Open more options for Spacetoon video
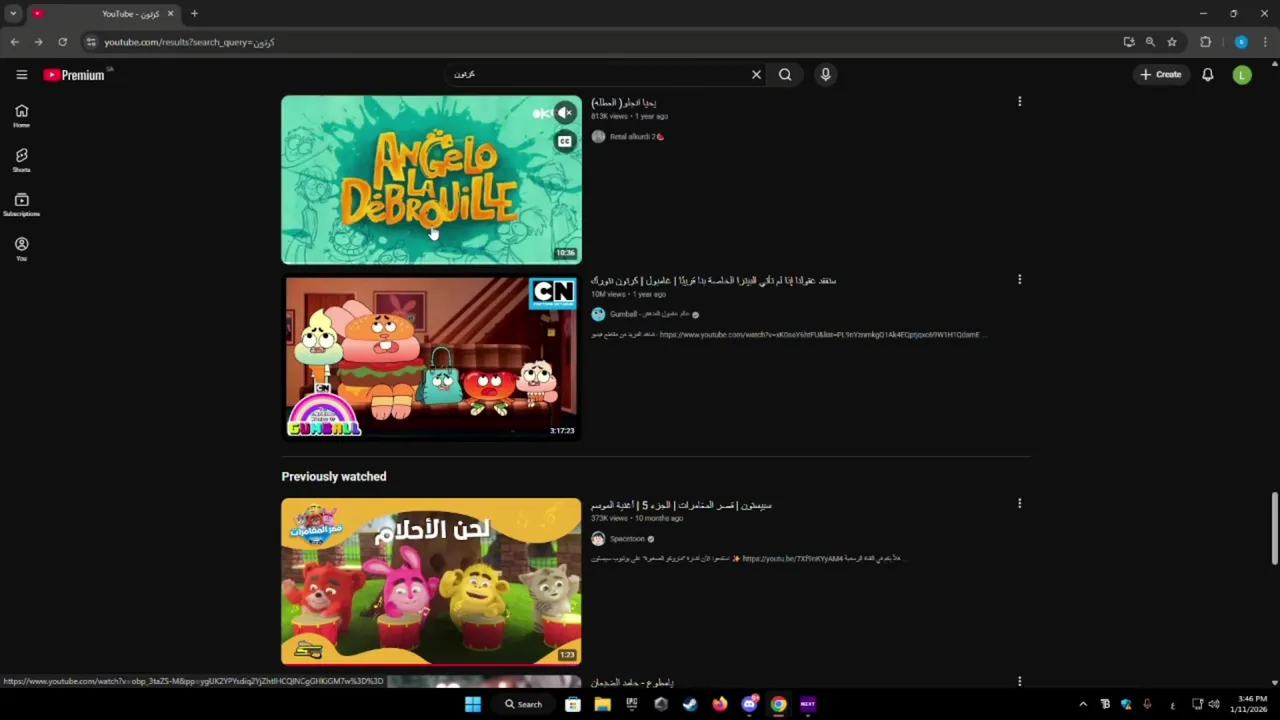 pos(1019,504)
